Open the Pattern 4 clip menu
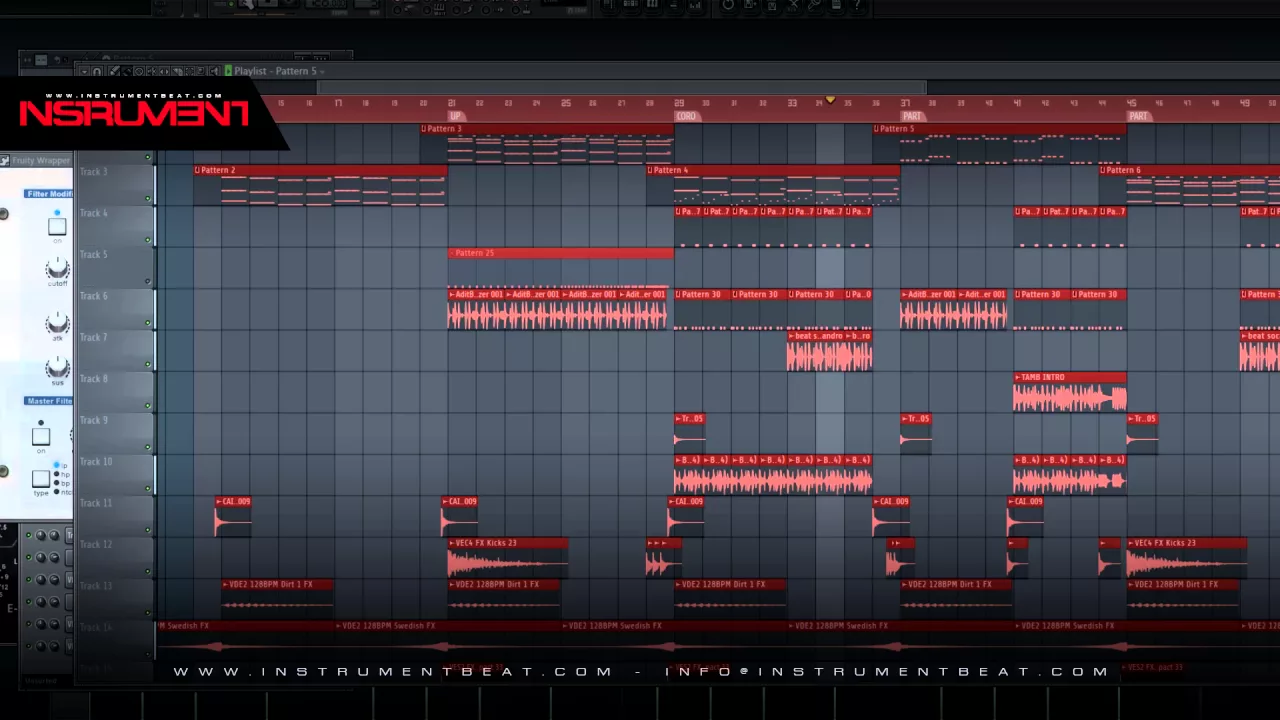The width and height of the screenshot is (1280, 720). pos(650,170)
